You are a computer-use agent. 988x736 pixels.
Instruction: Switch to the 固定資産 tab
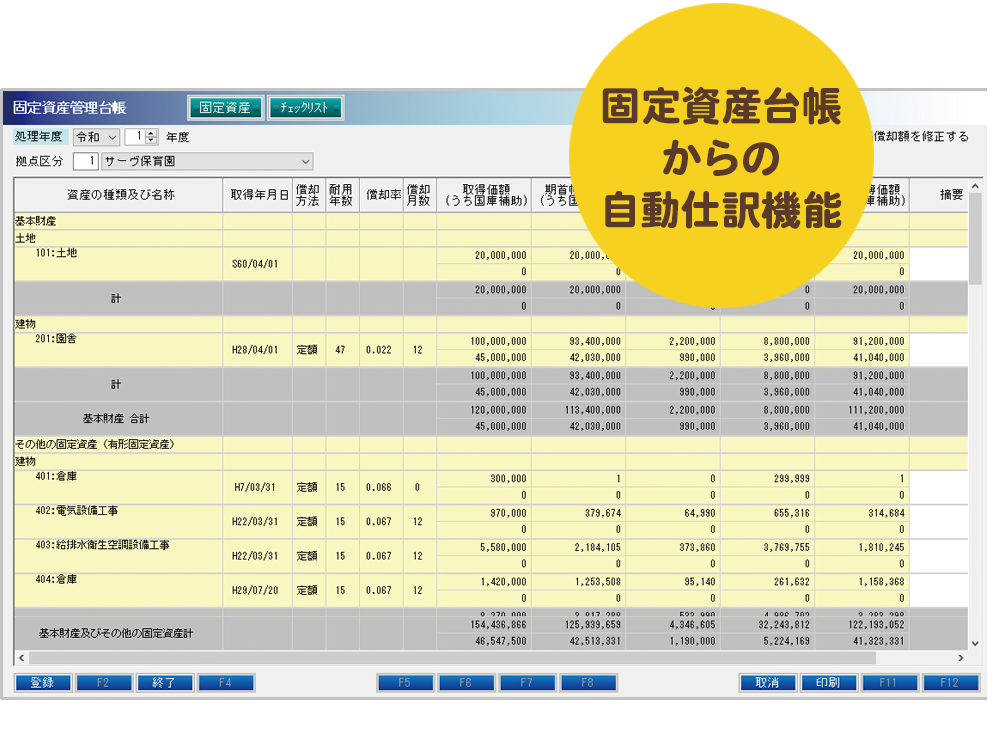click(225, 108)
